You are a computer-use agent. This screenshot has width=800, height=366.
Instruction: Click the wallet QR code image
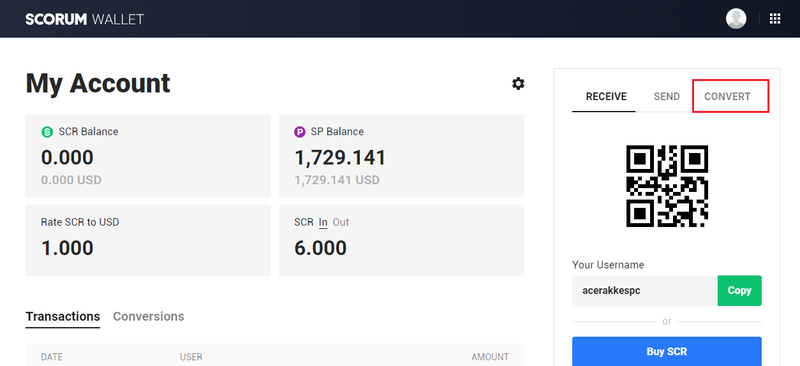coord(667,186)
